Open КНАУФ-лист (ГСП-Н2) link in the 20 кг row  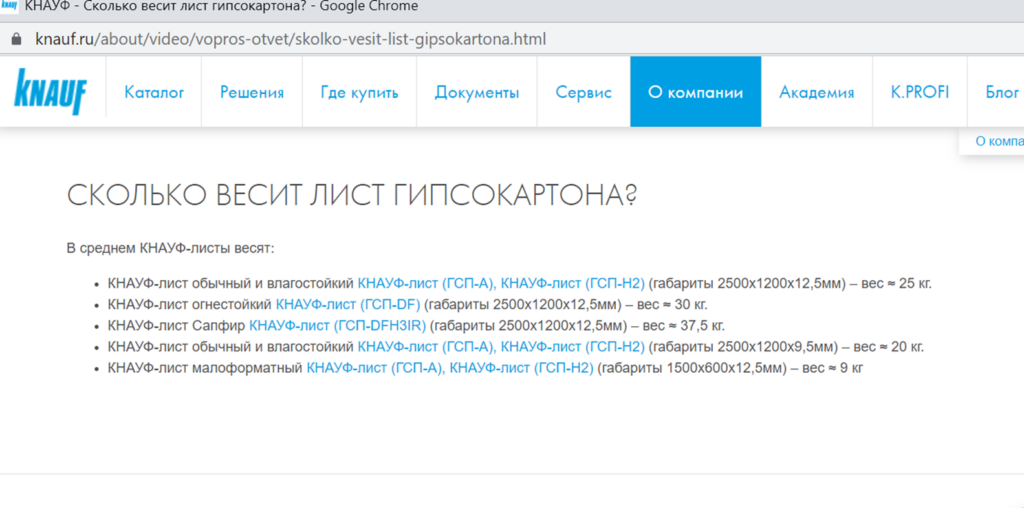[x=573, y=346]
